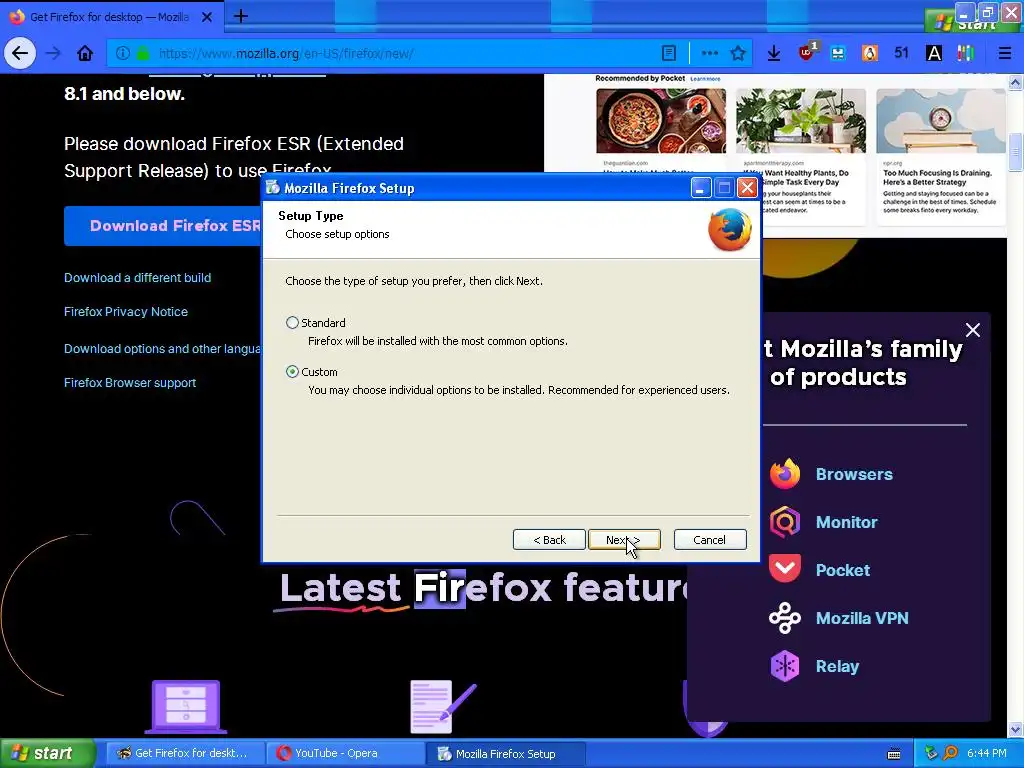Viewport: 1024px width, 768px height.
Task: Open Firefox Browser support link
Action: [x=130, y=383]
